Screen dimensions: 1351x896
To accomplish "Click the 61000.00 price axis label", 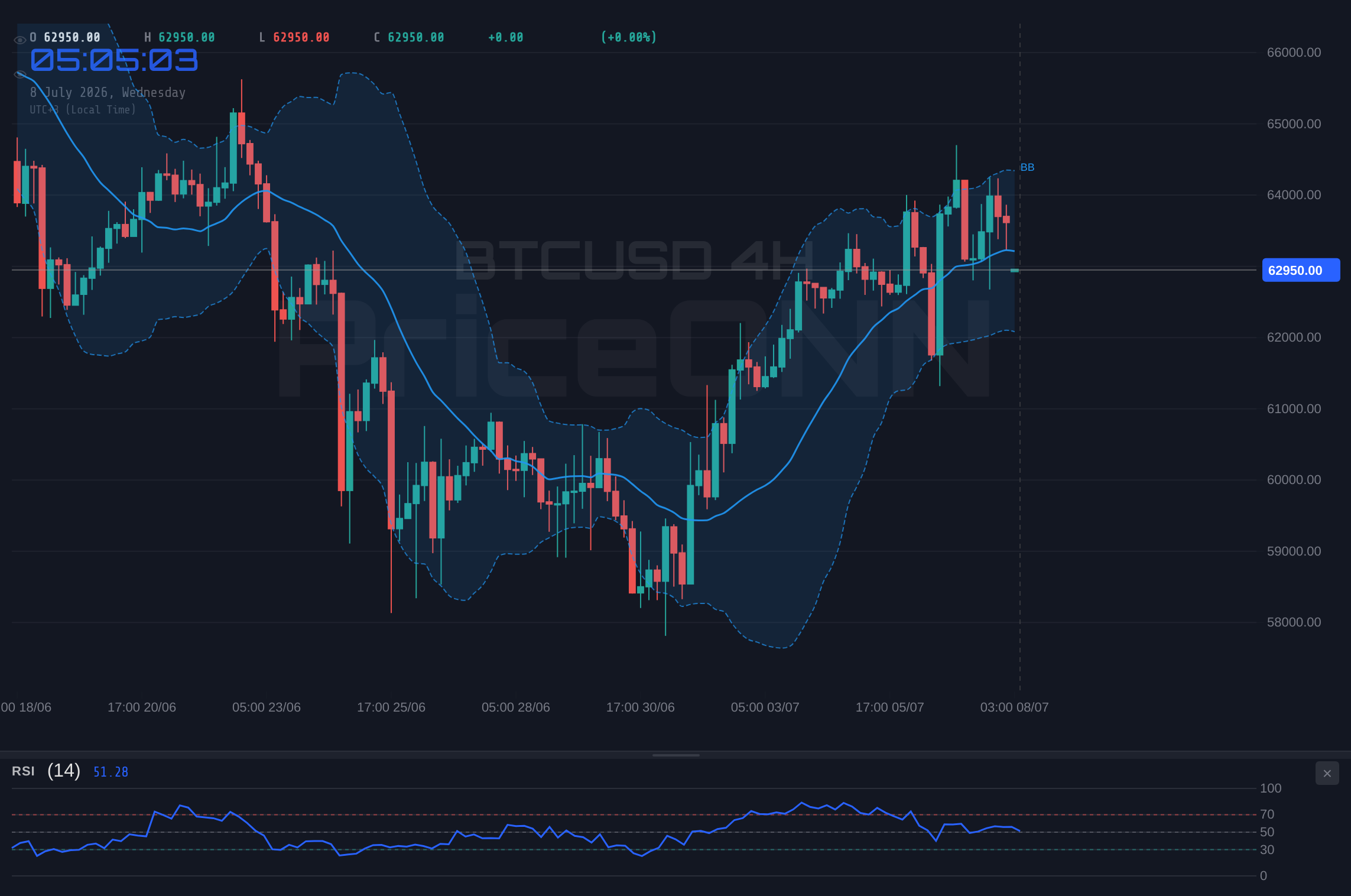I will tap(1294, 409).
